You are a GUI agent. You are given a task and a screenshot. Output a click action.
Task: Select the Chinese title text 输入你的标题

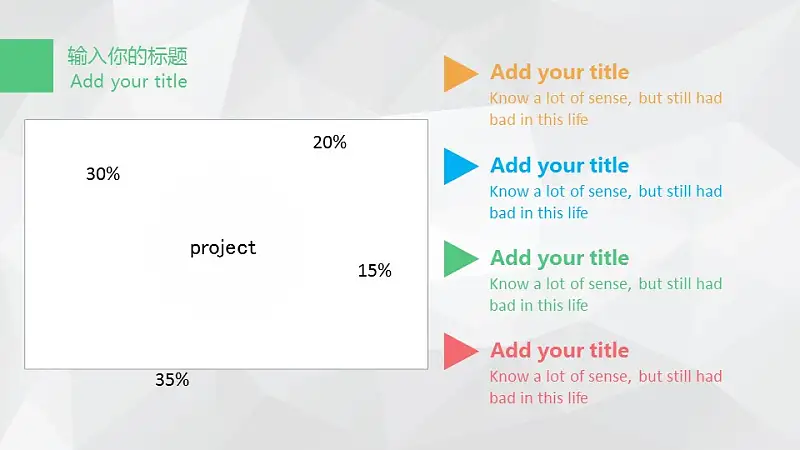(128, 56)
